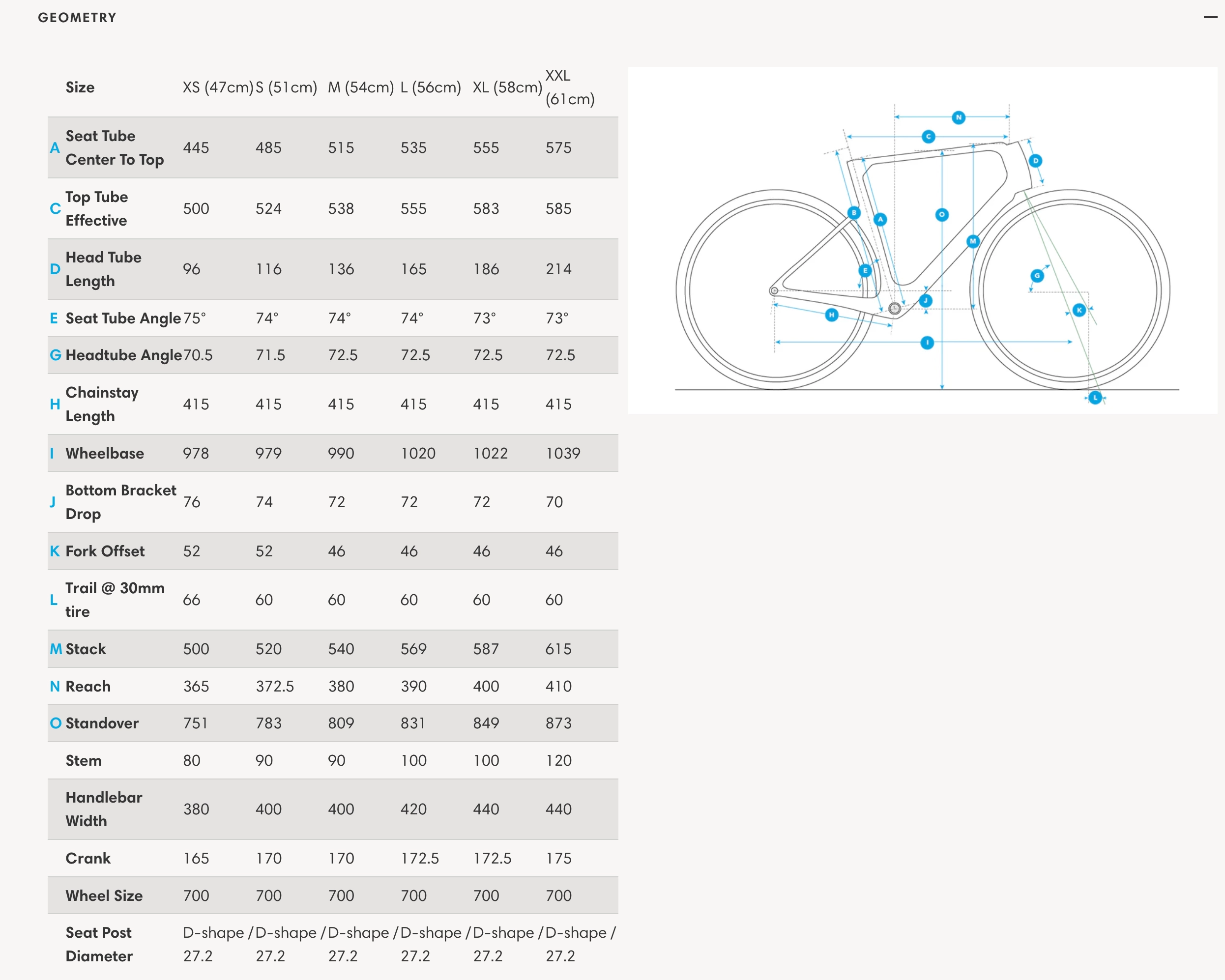Click the H chainstay marker on diagram

831,315
